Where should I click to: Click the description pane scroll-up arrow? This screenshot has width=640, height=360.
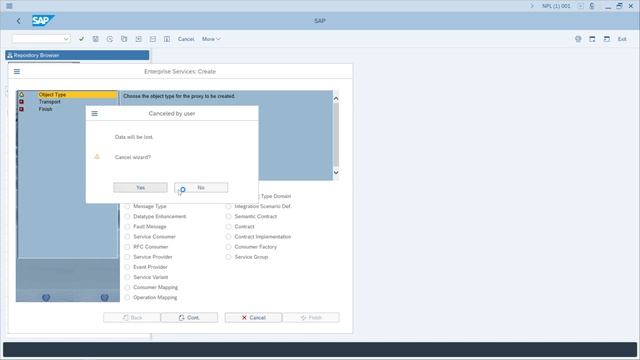336,98
